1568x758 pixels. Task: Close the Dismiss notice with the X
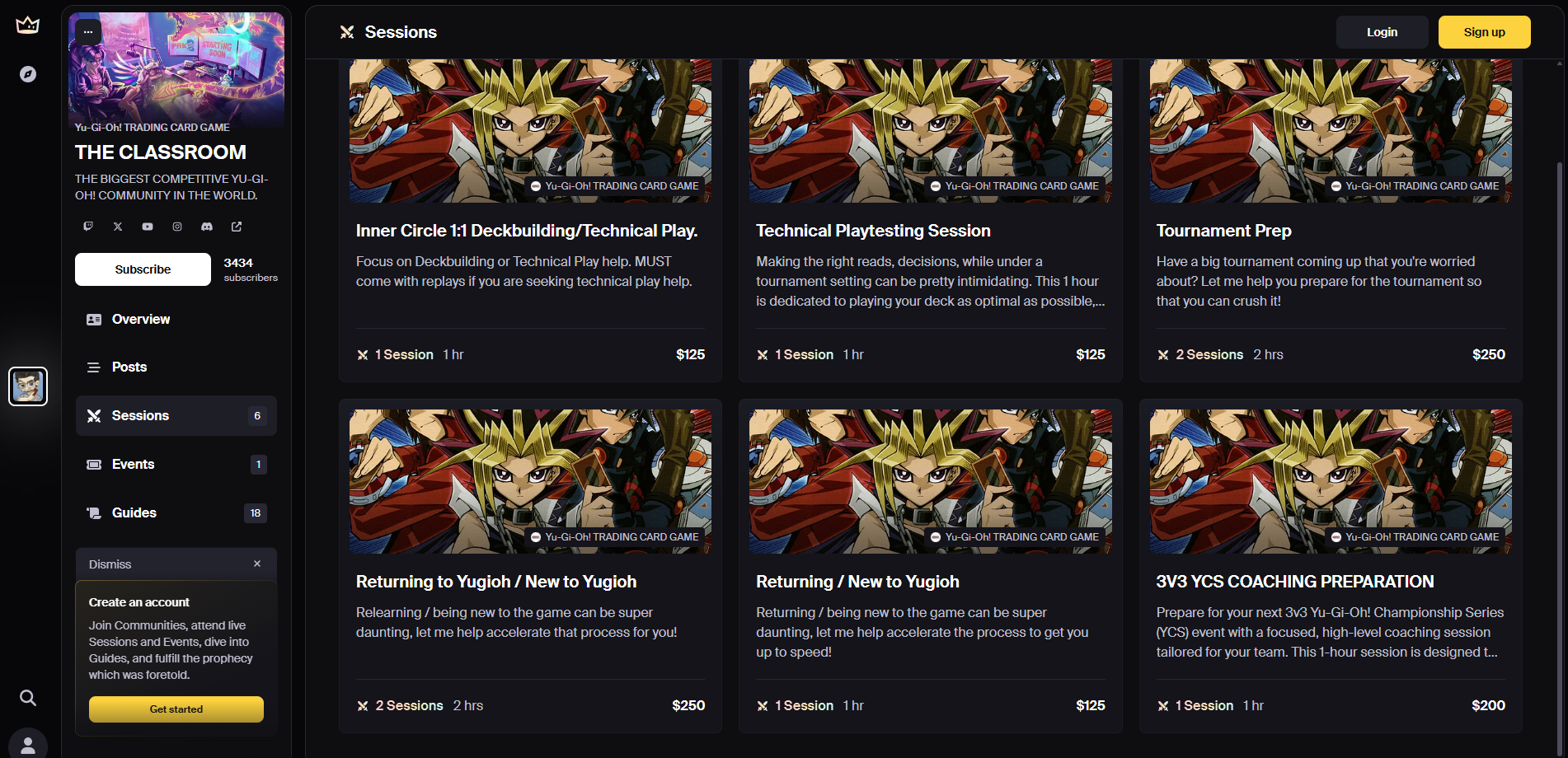tap(257, 564)
